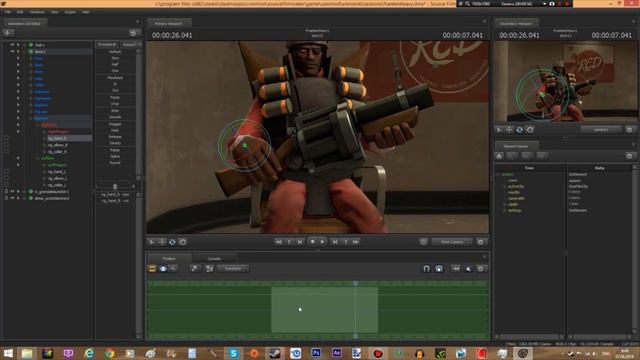Apply the Stagger procedural preset
640x360 pixels.
click(x=115, y=124)
